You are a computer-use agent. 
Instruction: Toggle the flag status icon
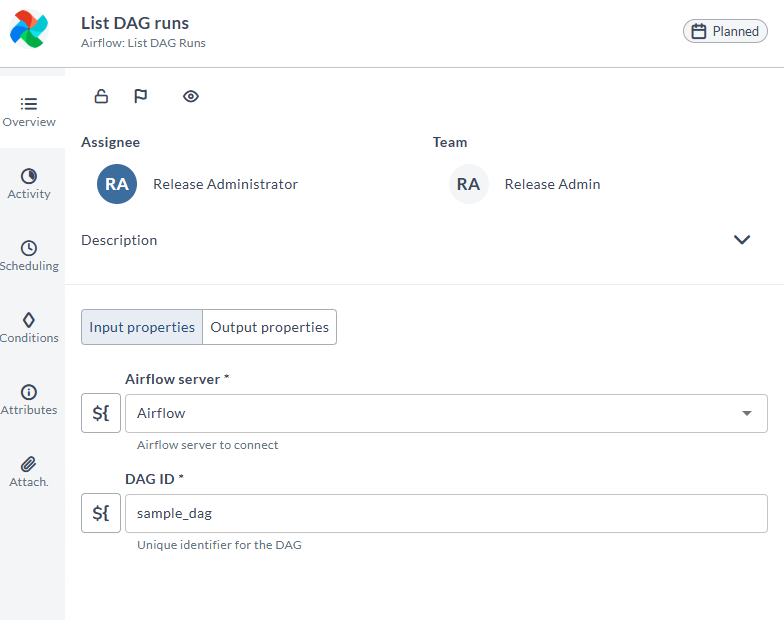point(140,96)
